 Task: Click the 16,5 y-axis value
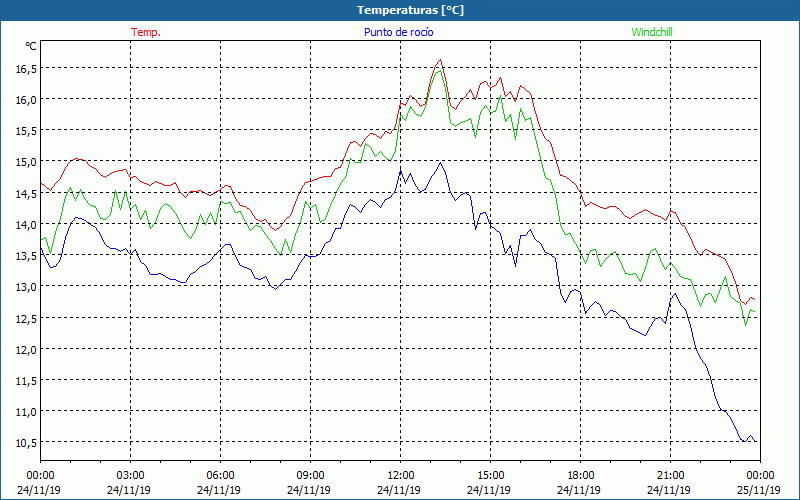click(26, 69)
